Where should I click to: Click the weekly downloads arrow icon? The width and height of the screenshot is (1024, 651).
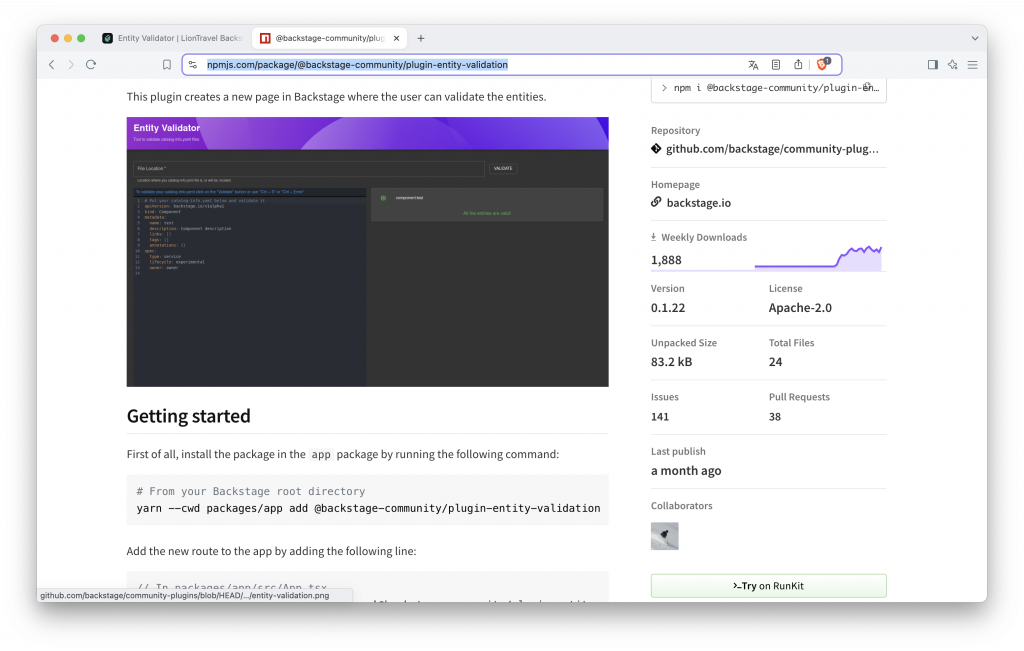tap(654, 237)
